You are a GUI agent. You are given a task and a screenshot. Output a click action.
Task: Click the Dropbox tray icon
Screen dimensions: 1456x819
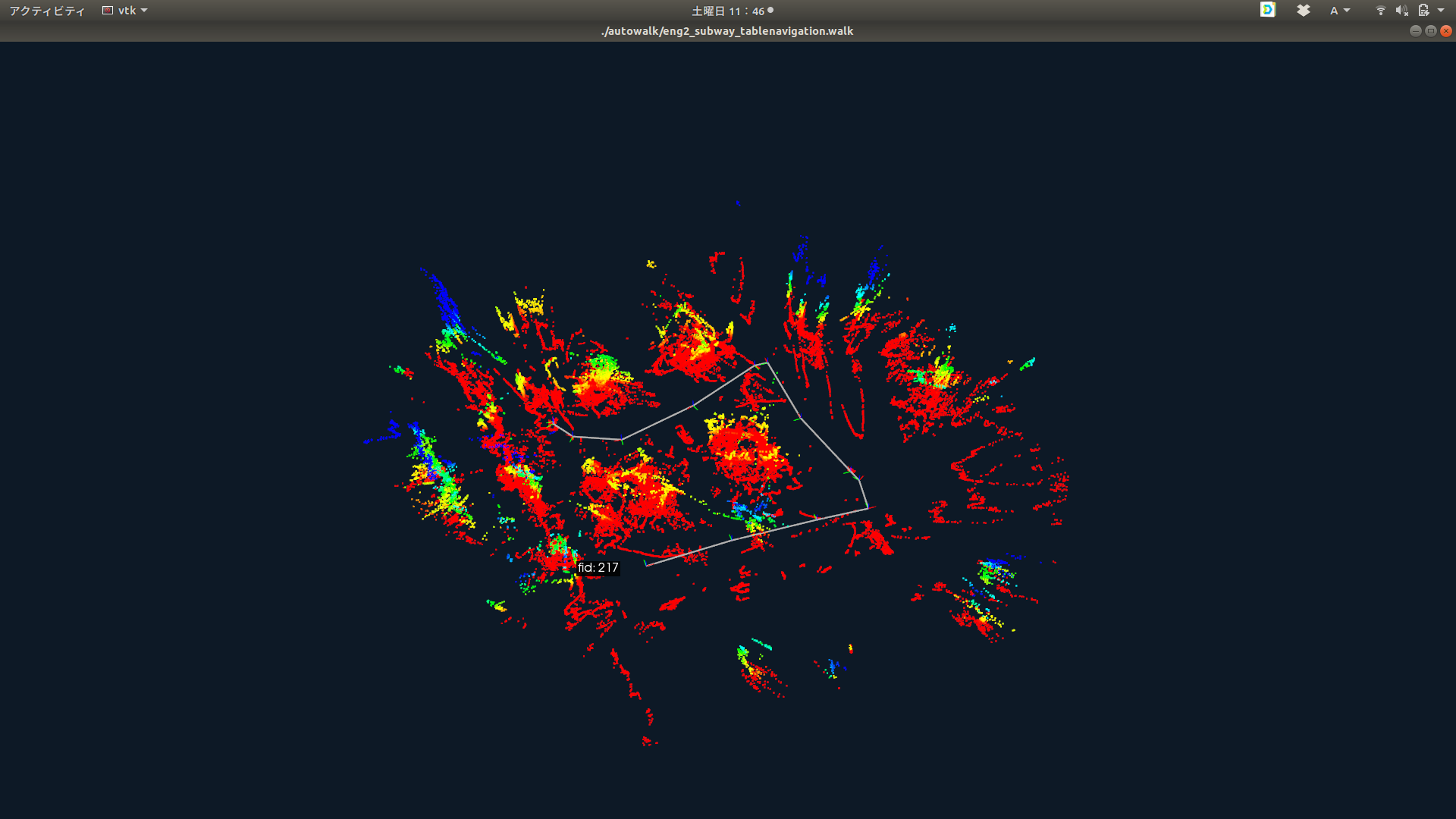tap(1304, 11)
